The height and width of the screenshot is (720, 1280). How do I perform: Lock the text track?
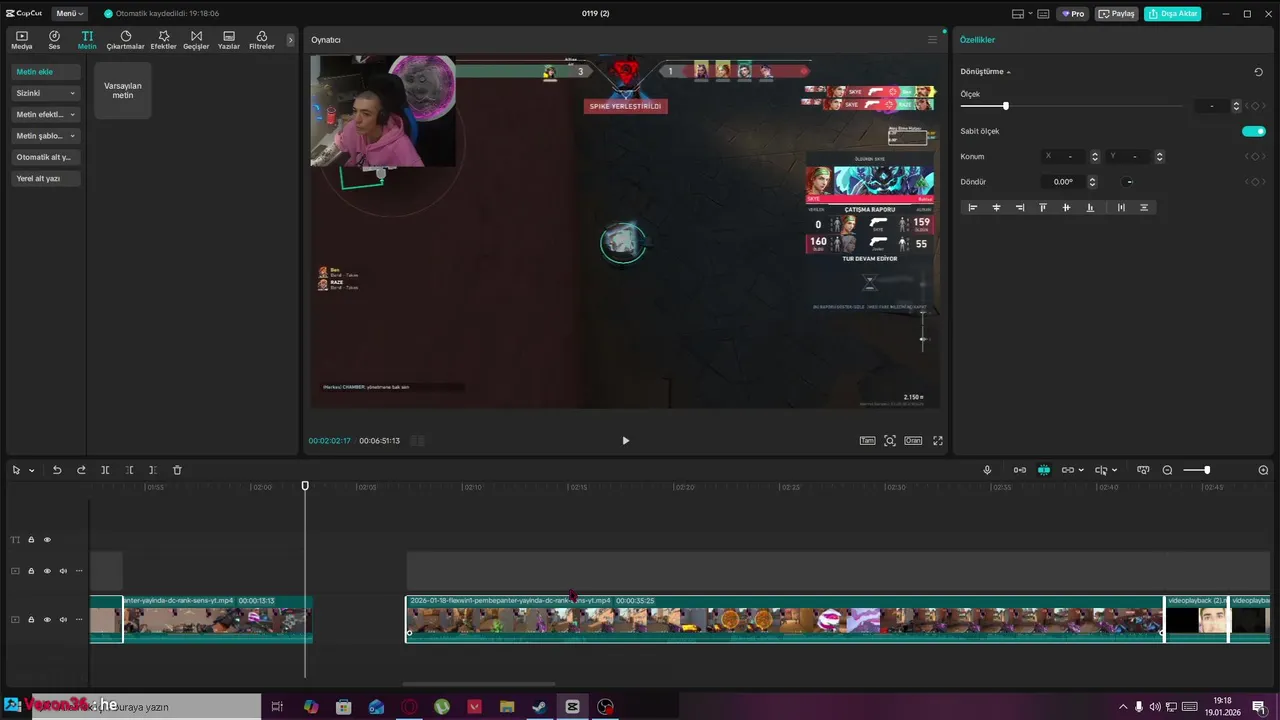[x=31, y=540]
